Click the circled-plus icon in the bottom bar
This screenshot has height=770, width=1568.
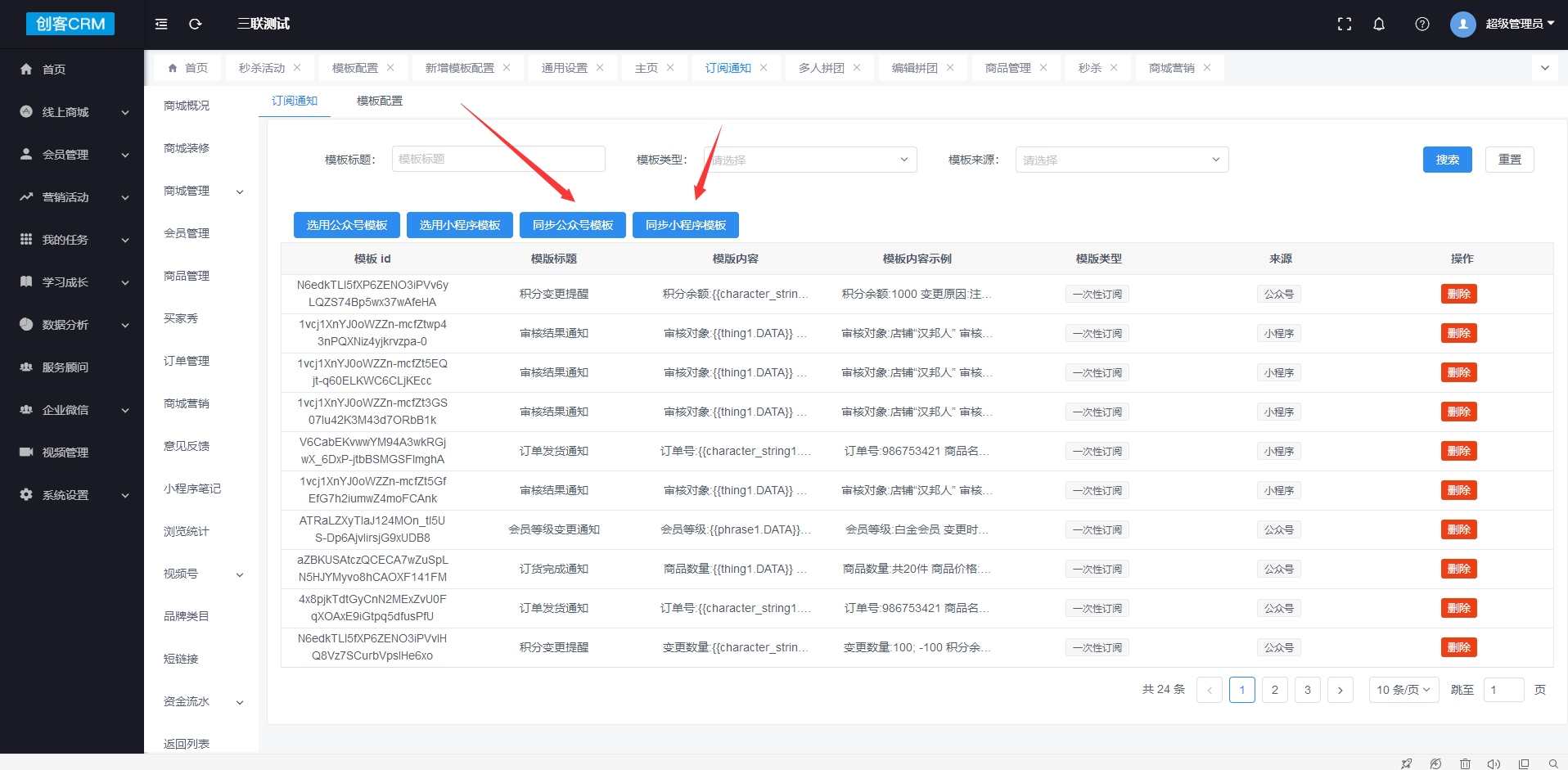coord(1435,763)
